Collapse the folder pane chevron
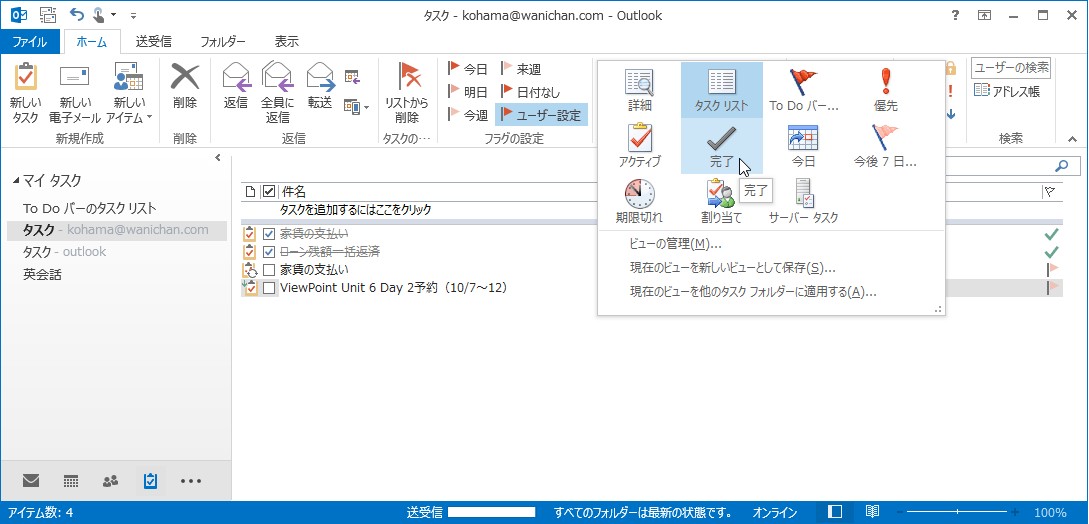Image resolution: width=1089 pixels, height=524 pixels. click(217, 157)
